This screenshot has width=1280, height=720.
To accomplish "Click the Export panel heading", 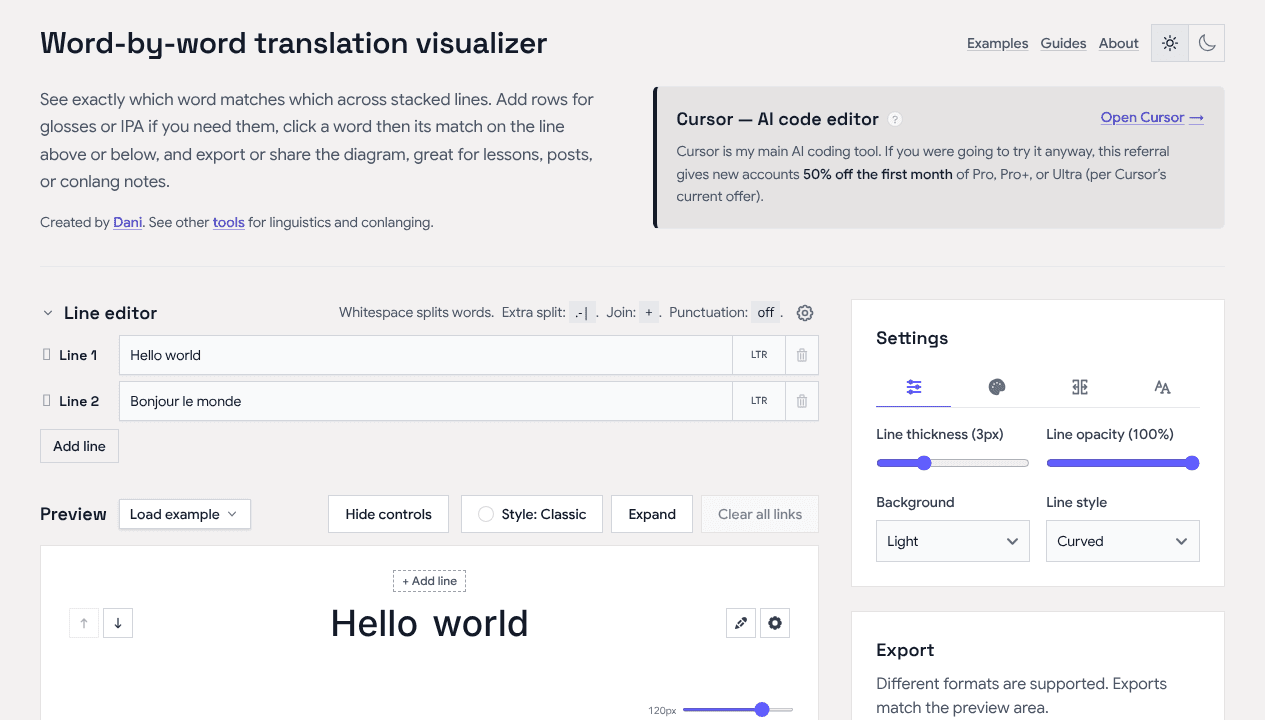I will 905,650.
